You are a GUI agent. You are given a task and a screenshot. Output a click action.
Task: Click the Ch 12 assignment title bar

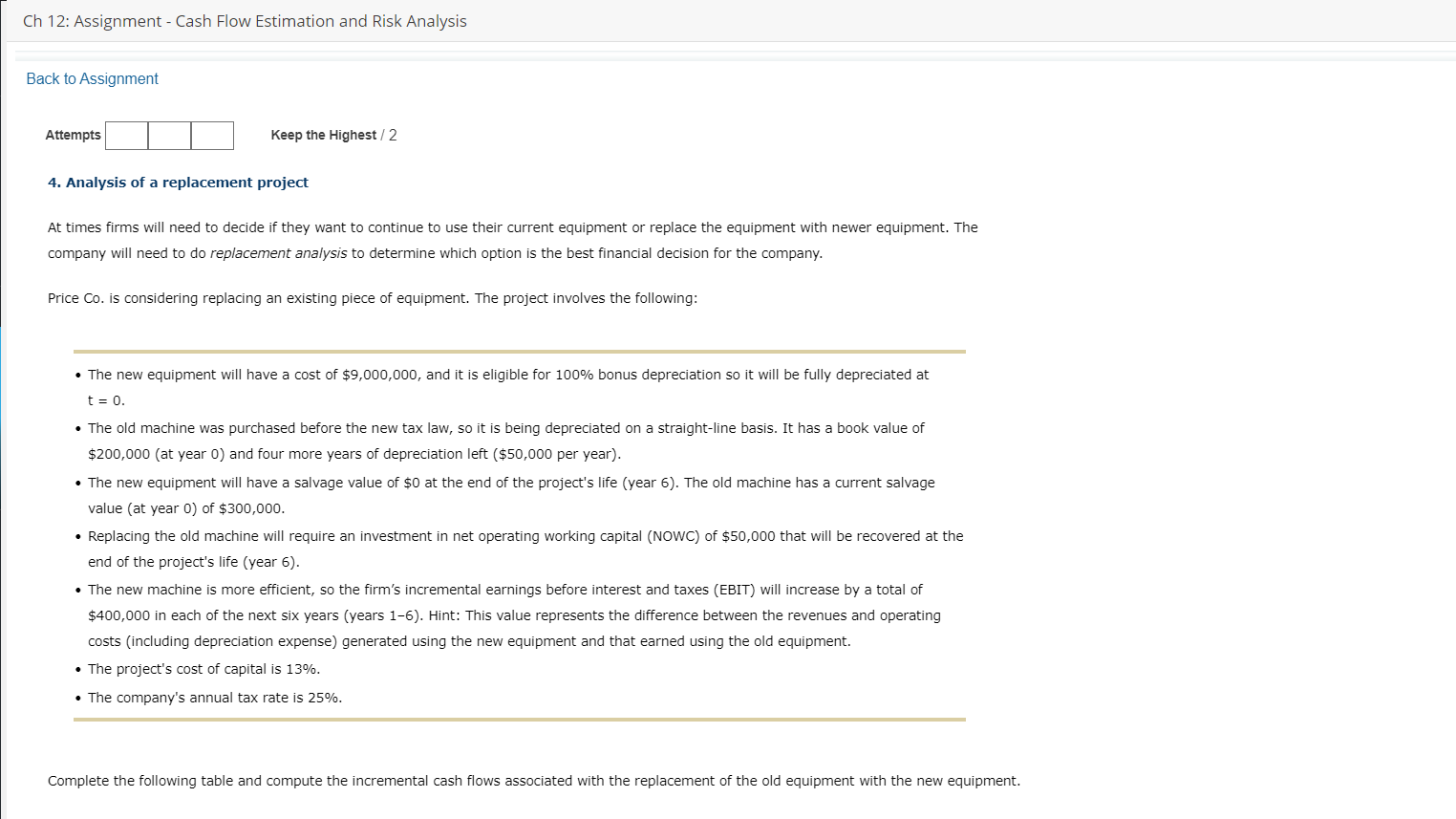[245, 20]
